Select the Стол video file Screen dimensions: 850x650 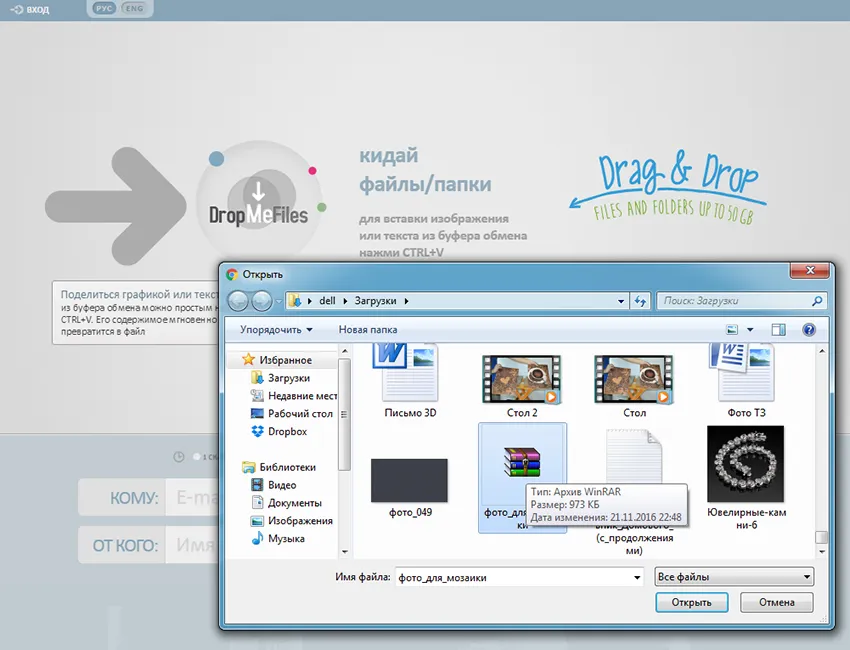tap(634, 386)
